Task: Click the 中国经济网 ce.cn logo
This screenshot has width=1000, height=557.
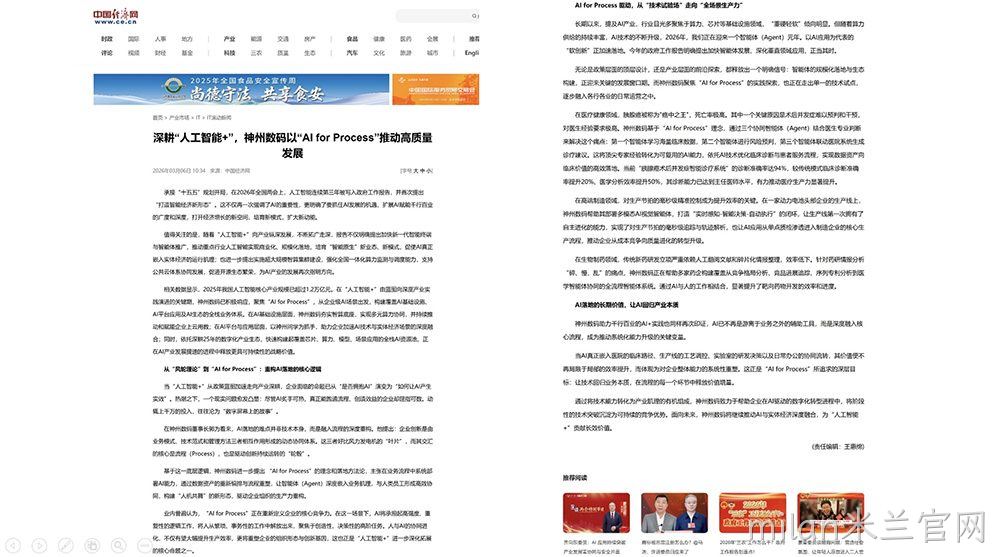Action: coord(115,16)
